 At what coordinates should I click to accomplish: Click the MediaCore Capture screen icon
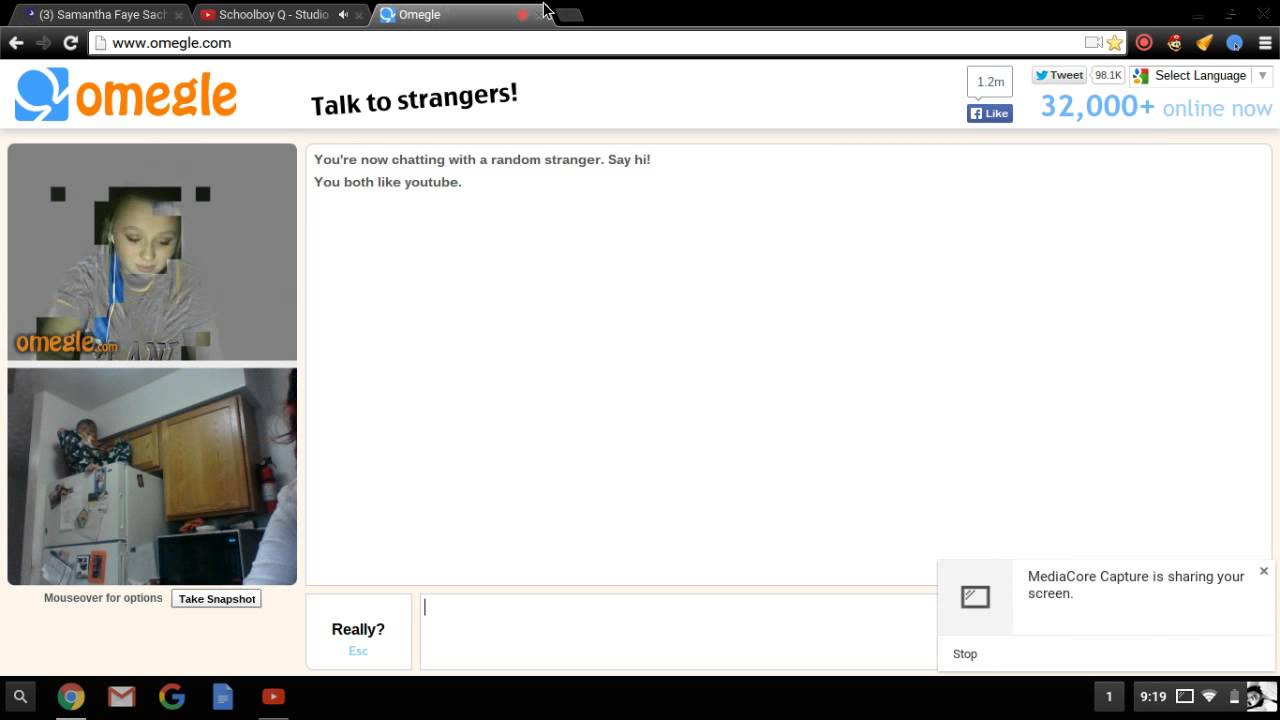[975, 597]
